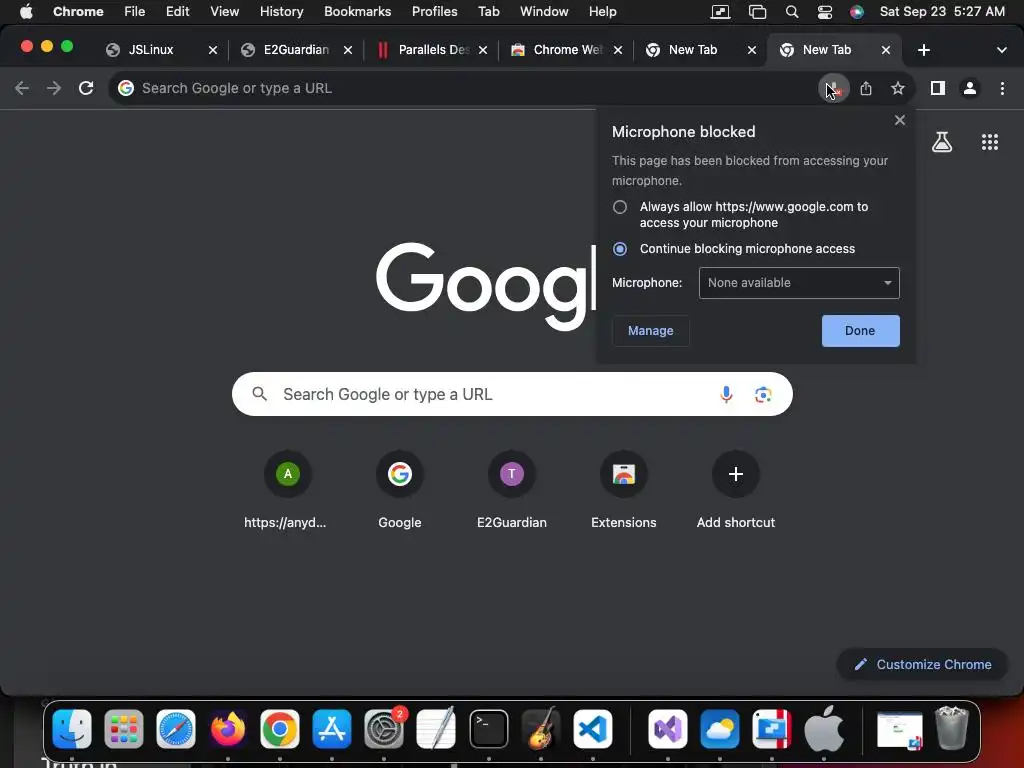Launch GarageBand from the dock
The height and width of the screenshot is (768, 1024).
click(x=541, y=729)
